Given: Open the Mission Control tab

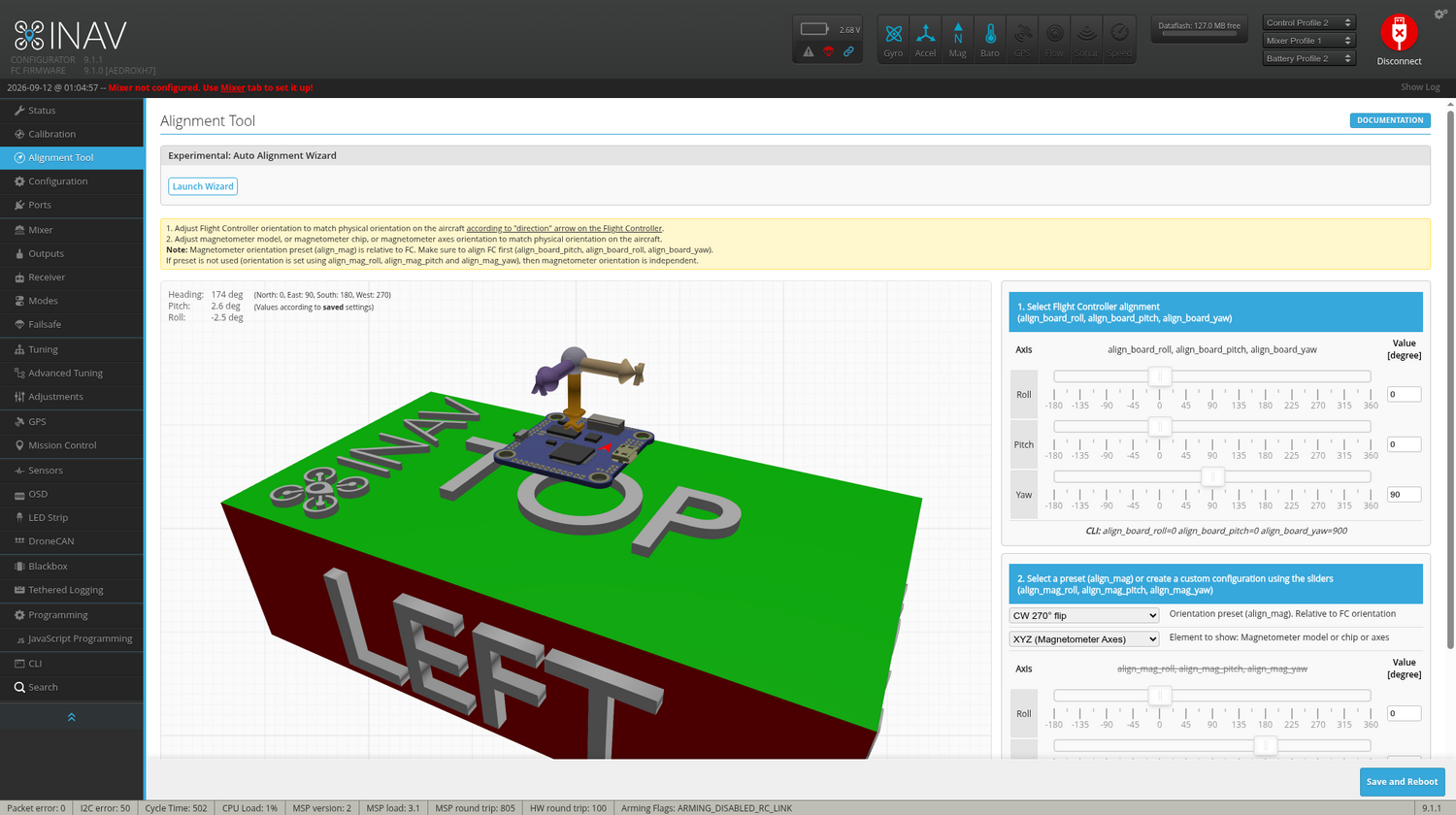Looking at the screenshot, I should pos(72,445).
